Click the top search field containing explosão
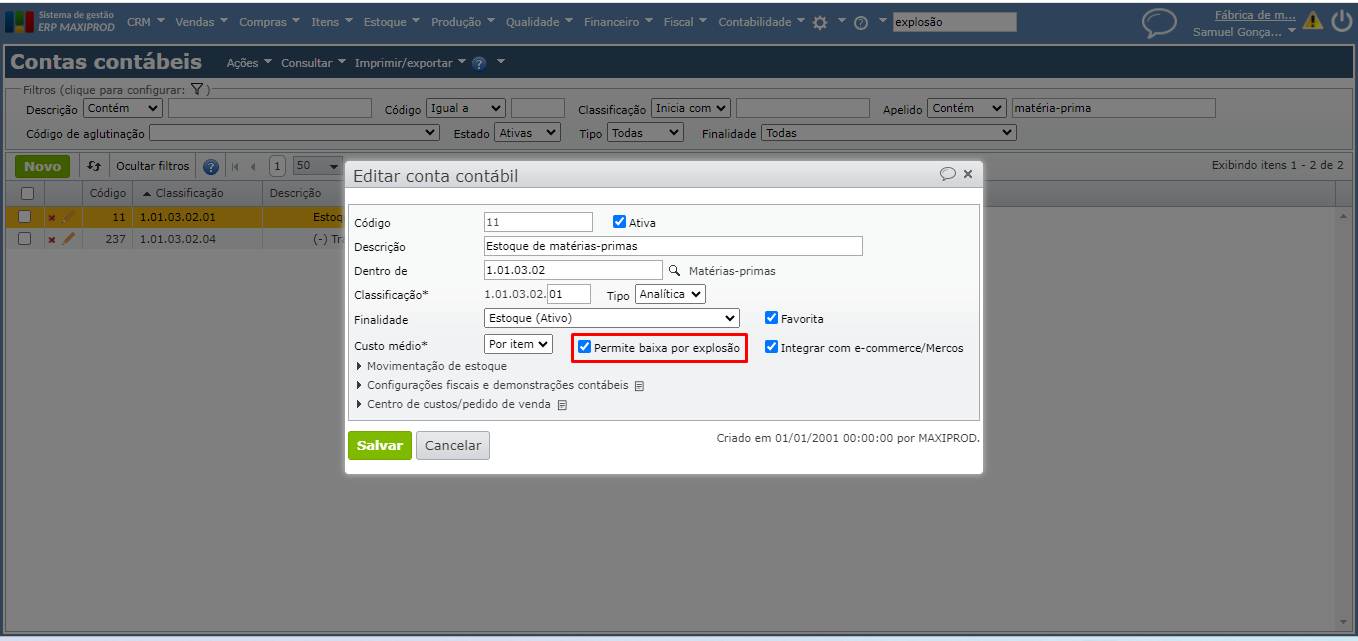The image size is (1358, 641). coord(954,22)
